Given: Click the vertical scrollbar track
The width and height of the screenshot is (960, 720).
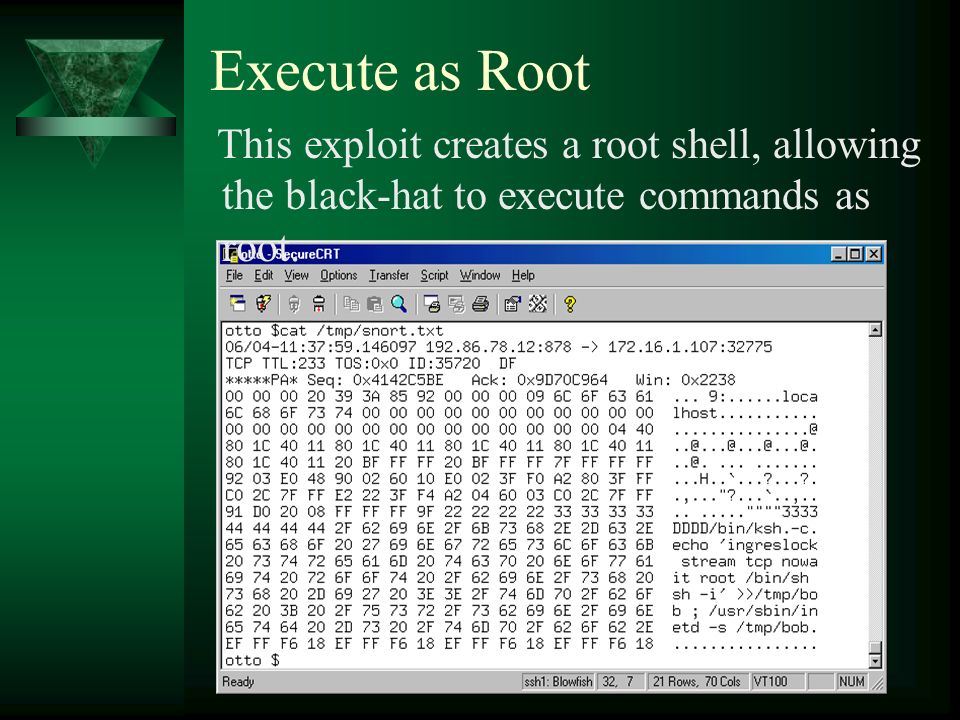Looking at the screenshot, I should (x=876, y=489).
